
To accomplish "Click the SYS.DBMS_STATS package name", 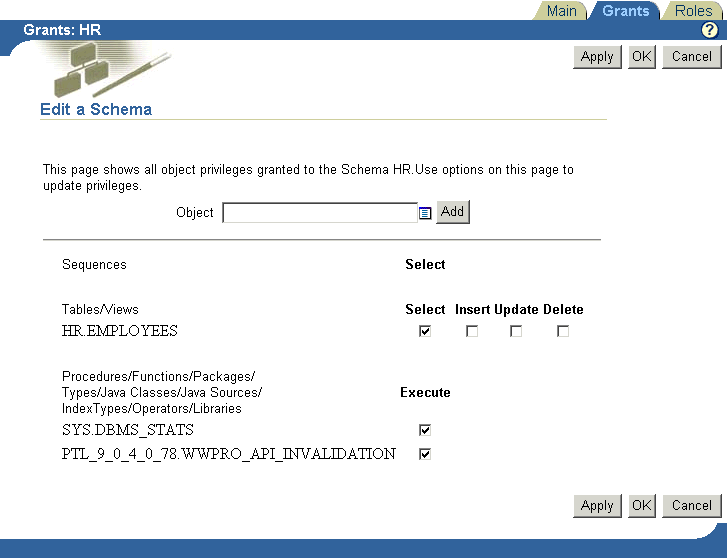I will (x=128, y=430).
